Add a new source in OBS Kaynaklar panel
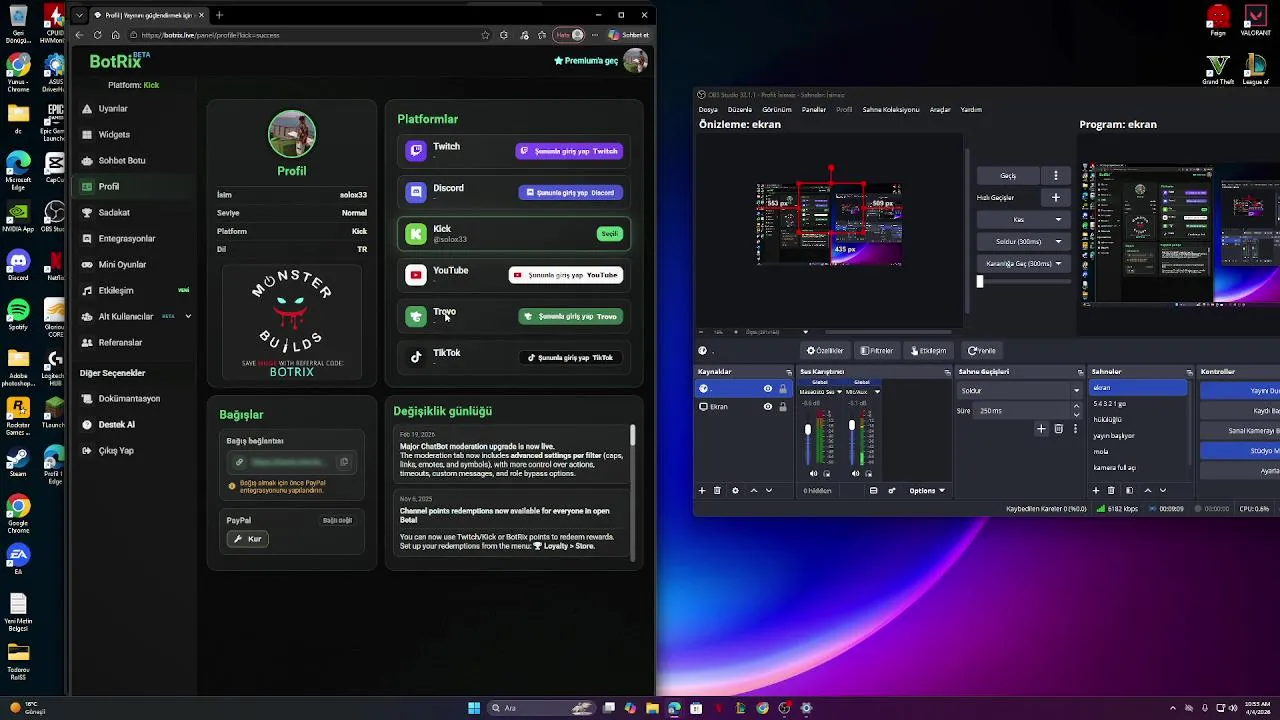 coord(701,490)
